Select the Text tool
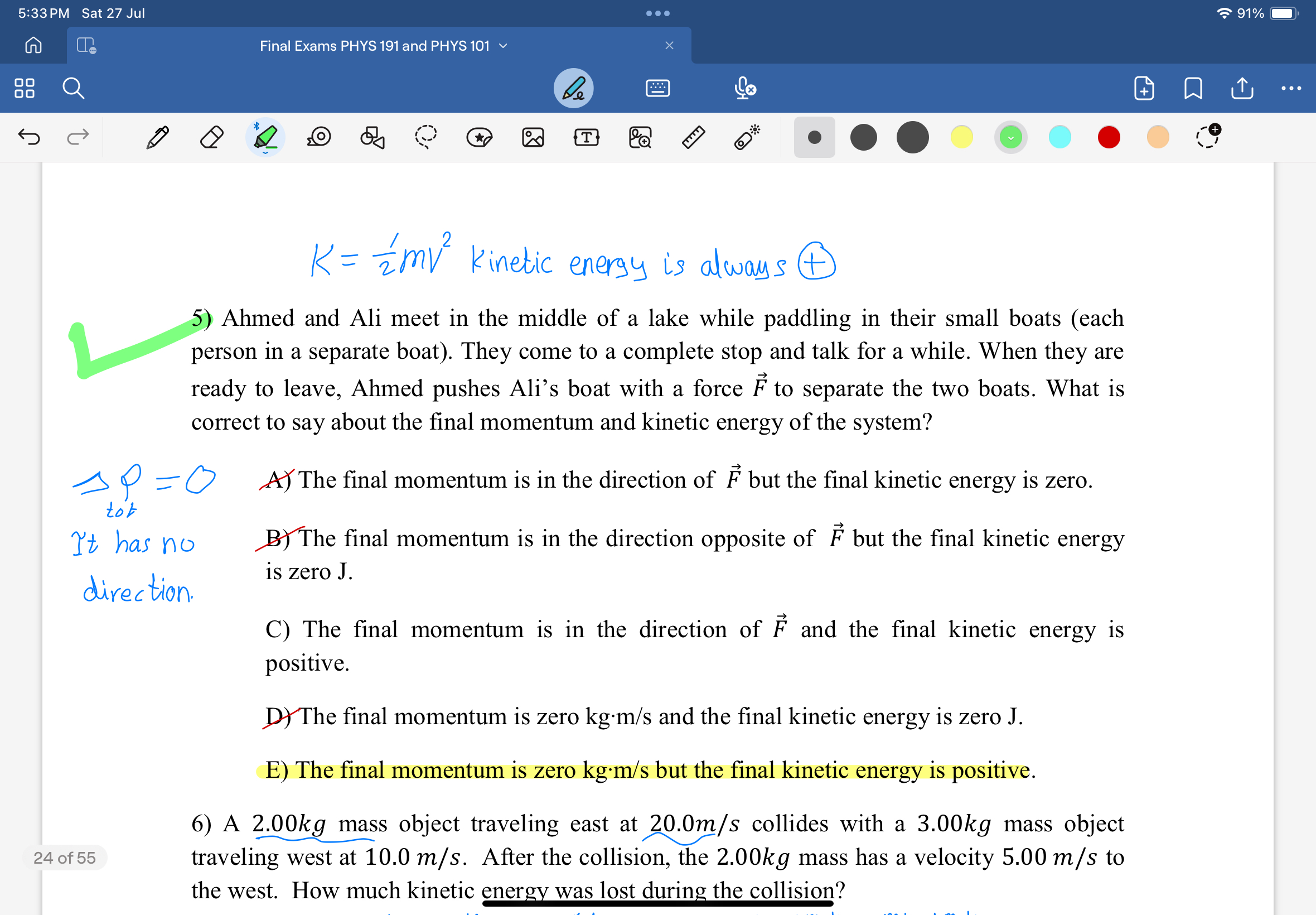The height and width of the screenshot is (915, 1316). pos(586,137)
